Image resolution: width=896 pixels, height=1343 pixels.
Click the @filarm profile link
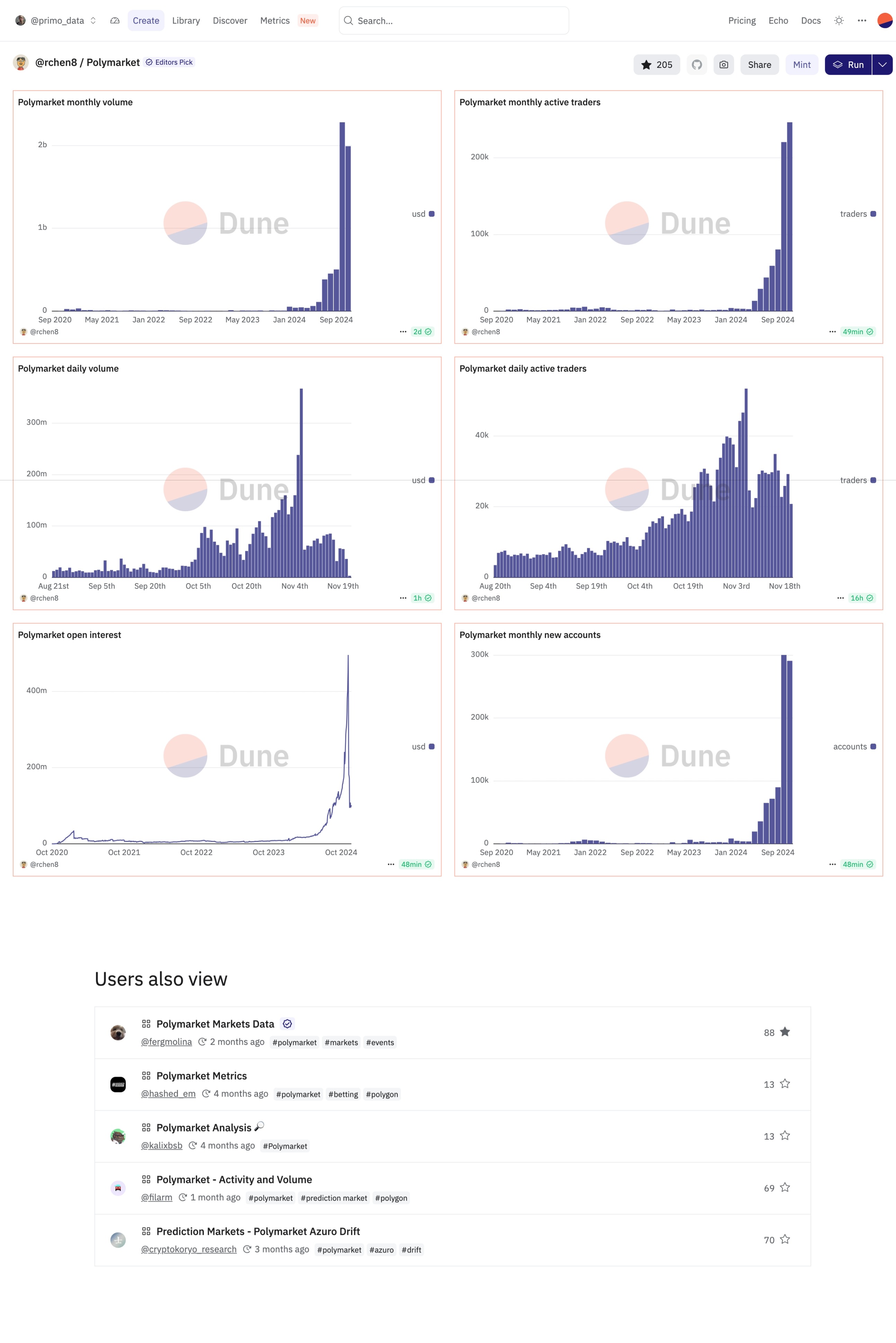[156, 1197]
